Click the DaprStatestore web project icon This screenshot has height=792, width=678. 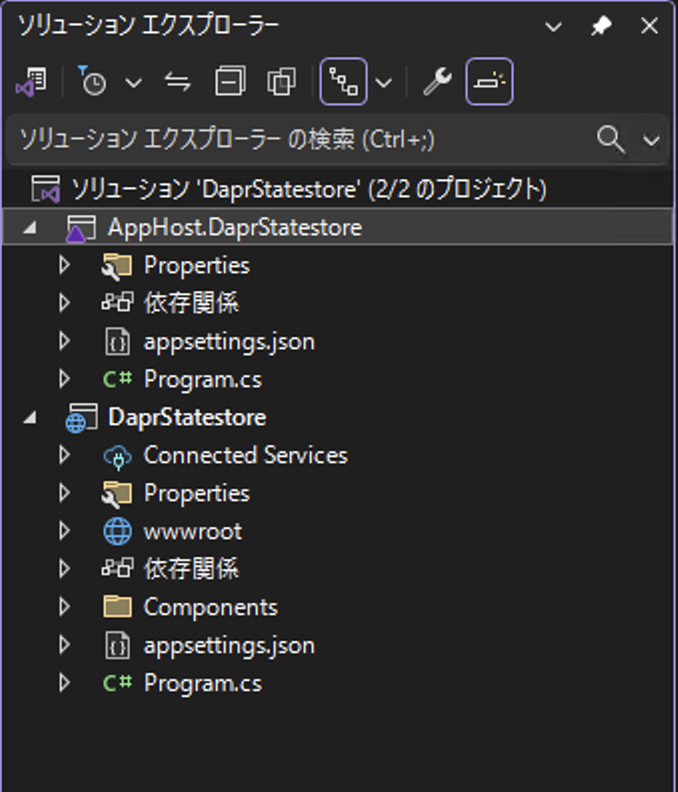click(81, 418)
